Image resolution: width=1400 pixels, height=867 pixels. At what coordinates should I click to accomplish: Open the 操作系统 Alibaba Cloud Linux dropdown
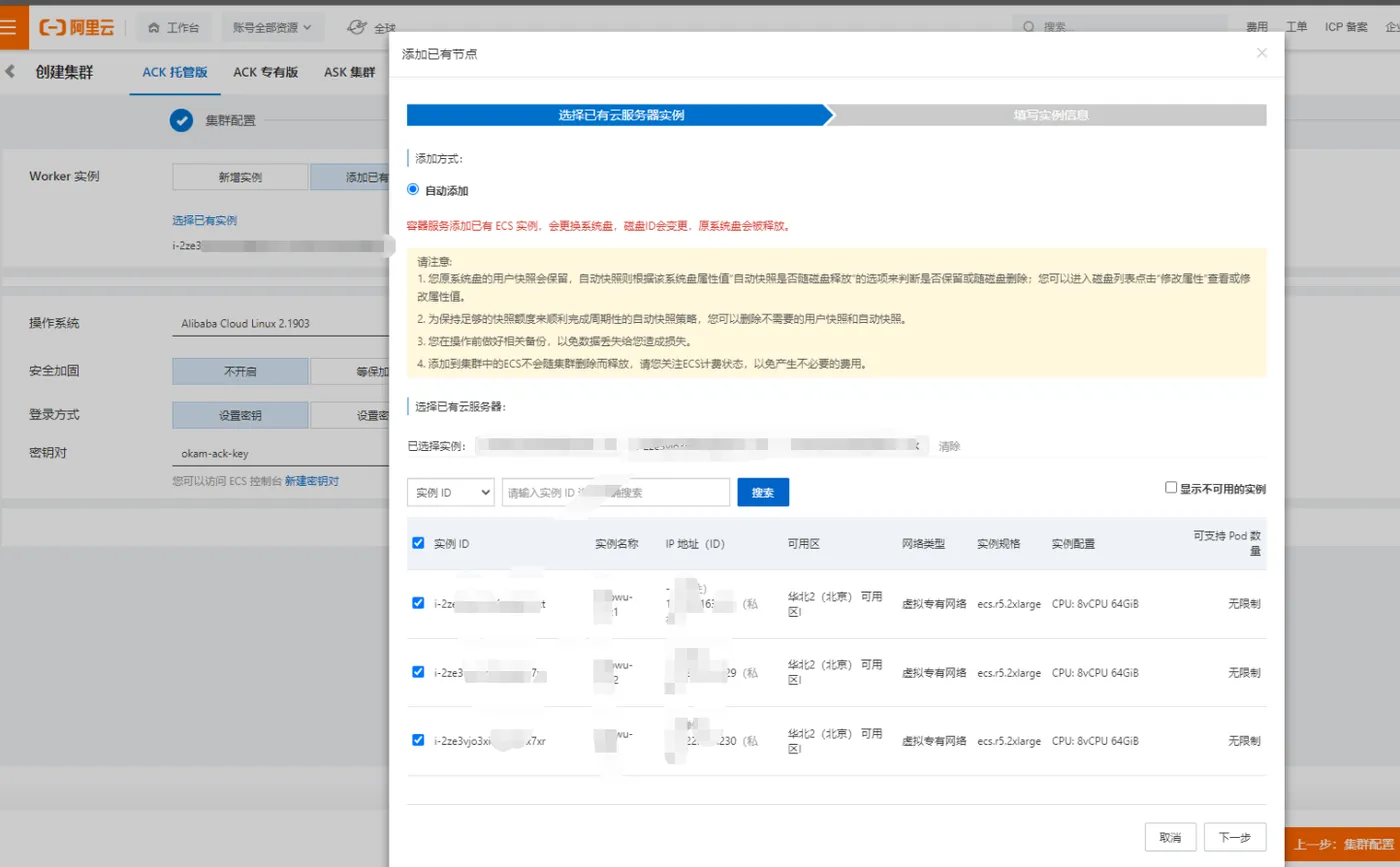(280, 323)
